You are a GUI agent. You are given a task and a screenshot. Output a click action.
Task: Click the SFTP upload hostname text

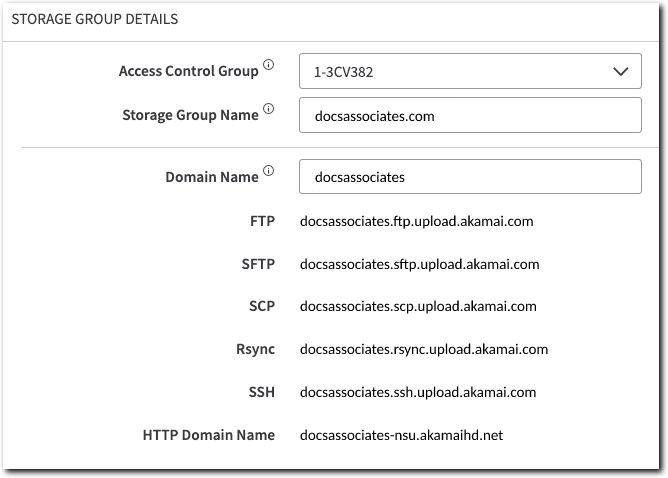tap(419, 264)
